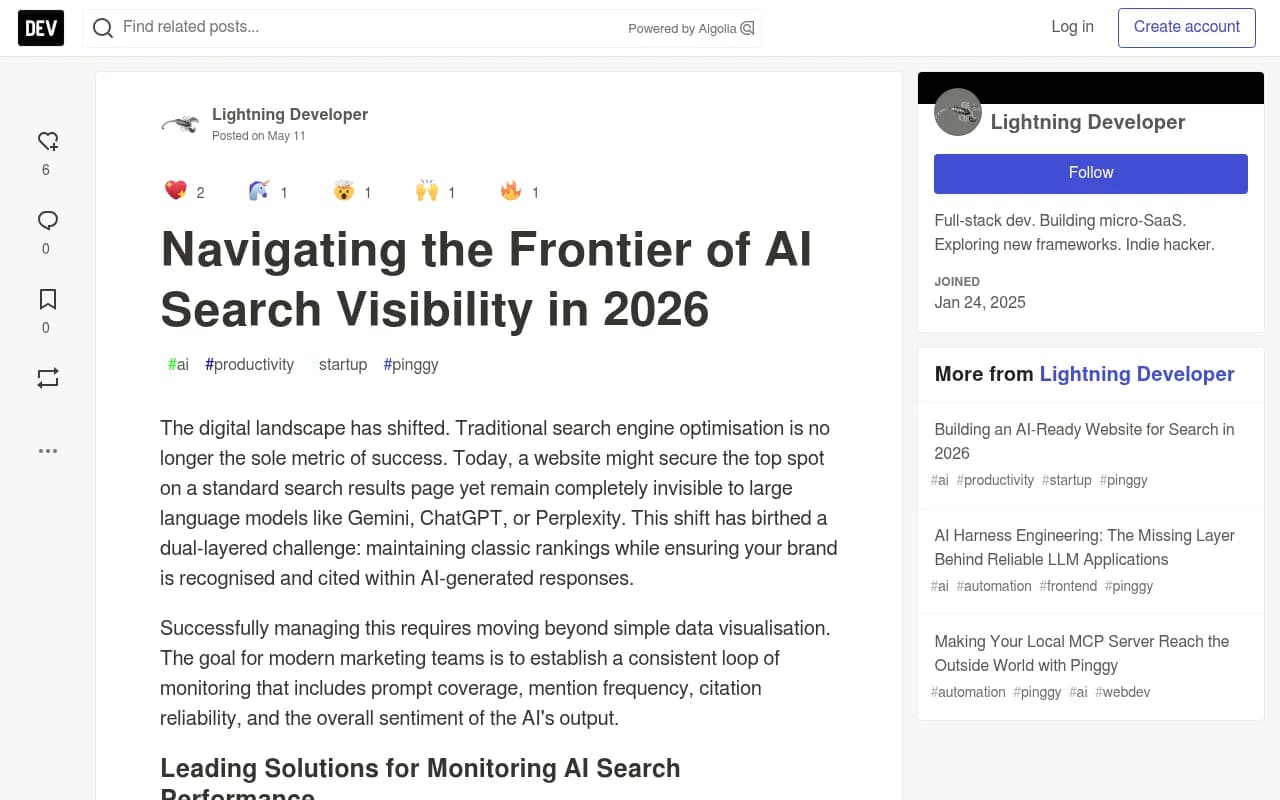
Task: Click the #webdev tag under MCP Server post
Action: point(1122,692)
